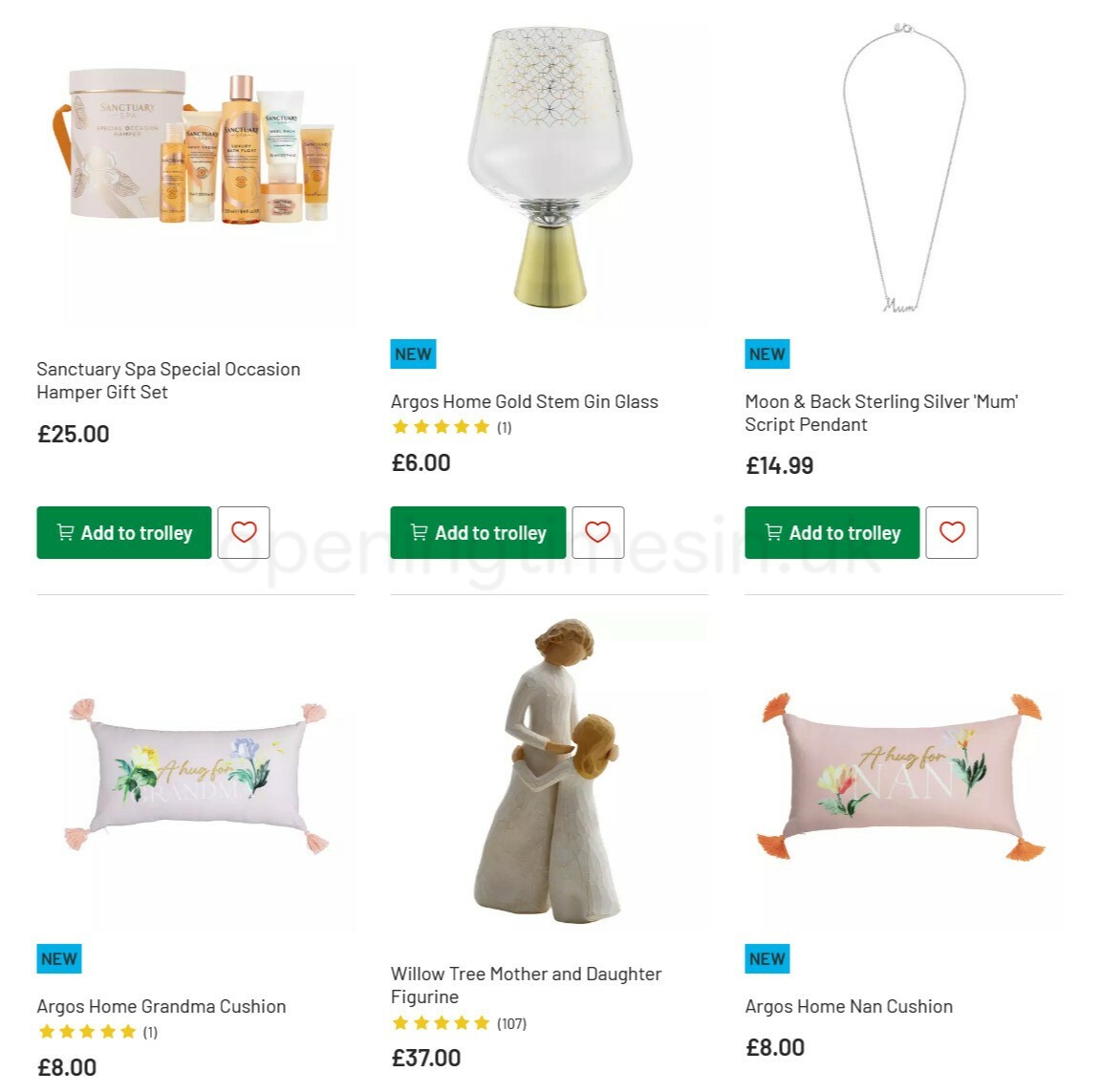The width and height of the screenshot is (1101, 1092).
Task: Click the star rating for Willow Tree figurine
Action: (441, 1022)
